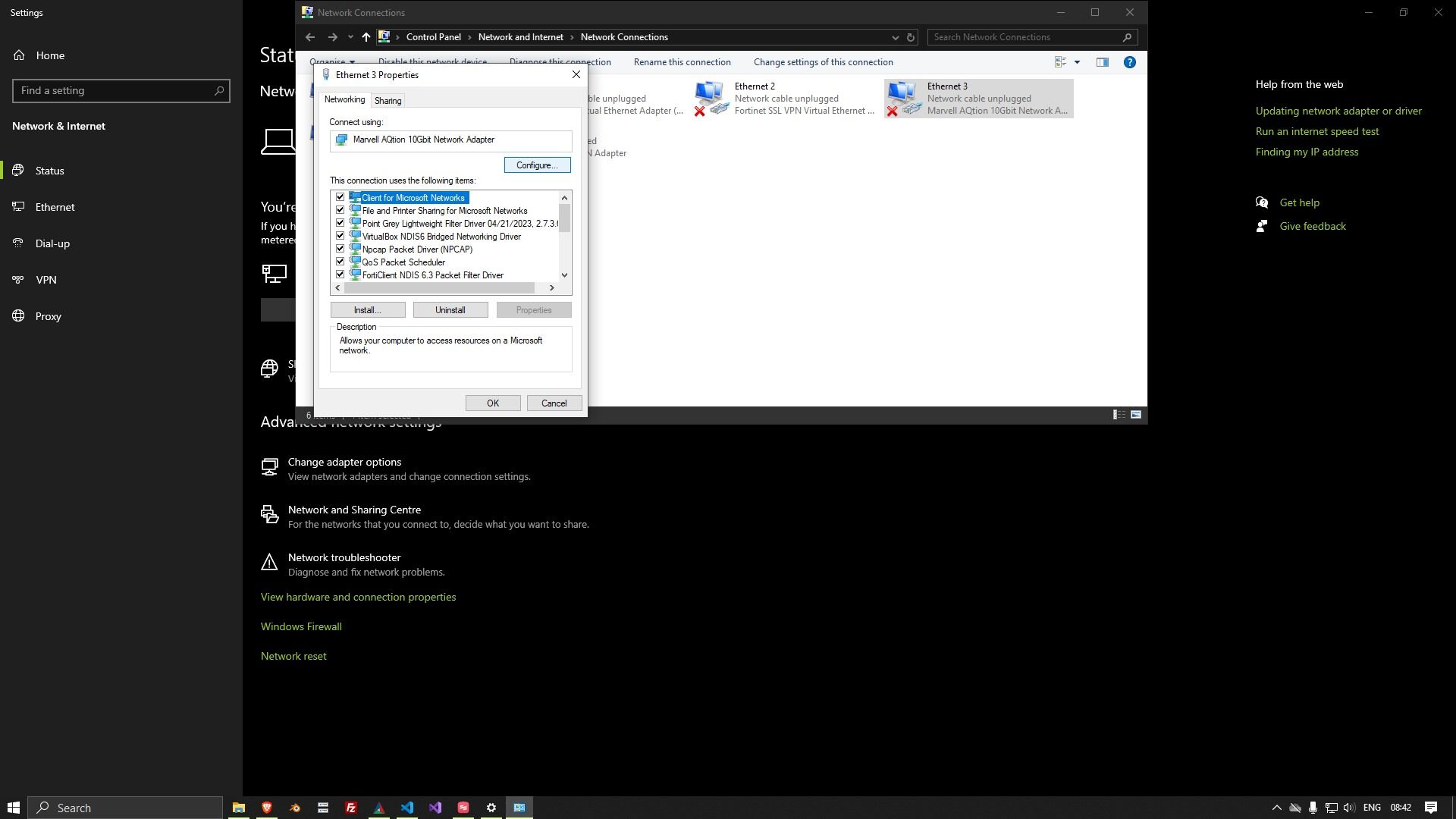
Task: Open FileZilla from the taskbar
Action: 350,808
